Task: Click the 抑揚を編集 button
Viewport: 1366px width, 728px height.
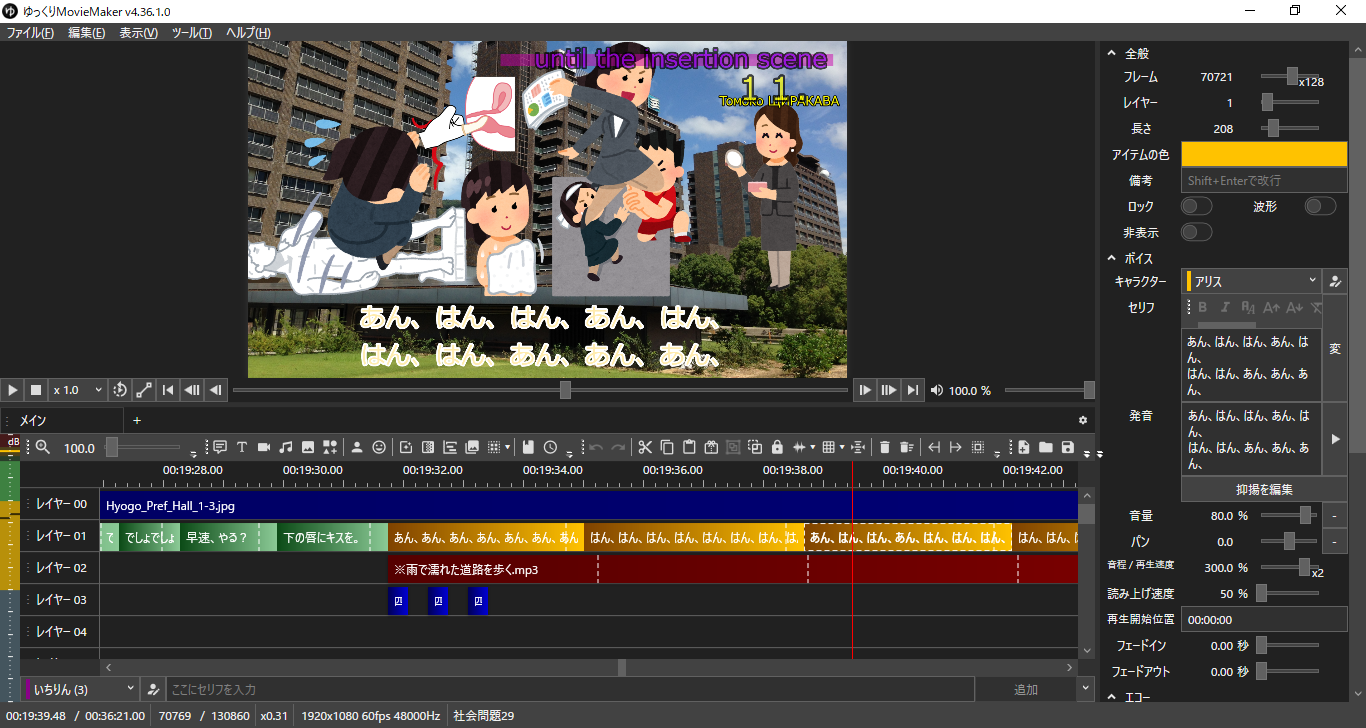Action: pos(1264,489)
